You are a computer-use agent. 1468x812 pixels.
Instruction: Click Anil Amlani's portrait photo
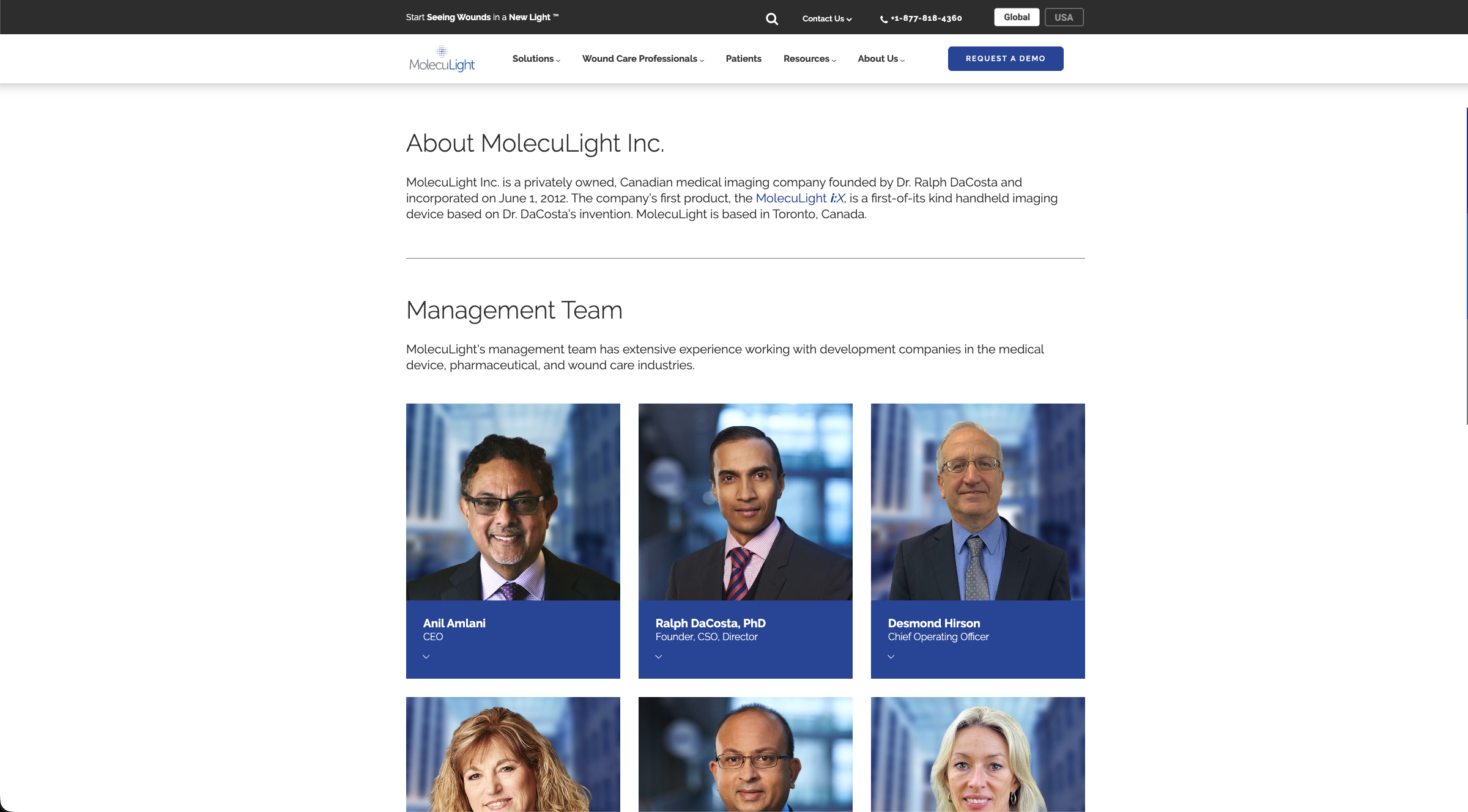click(513, 501)
